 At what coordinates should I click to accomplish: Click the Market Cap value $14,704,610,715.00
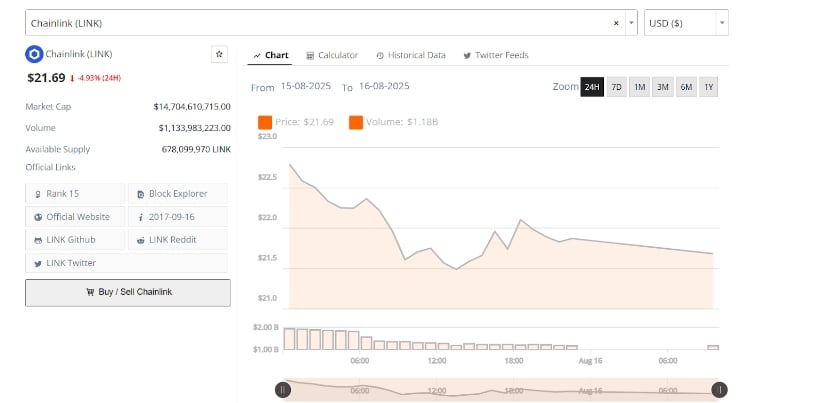coord(192,107)
